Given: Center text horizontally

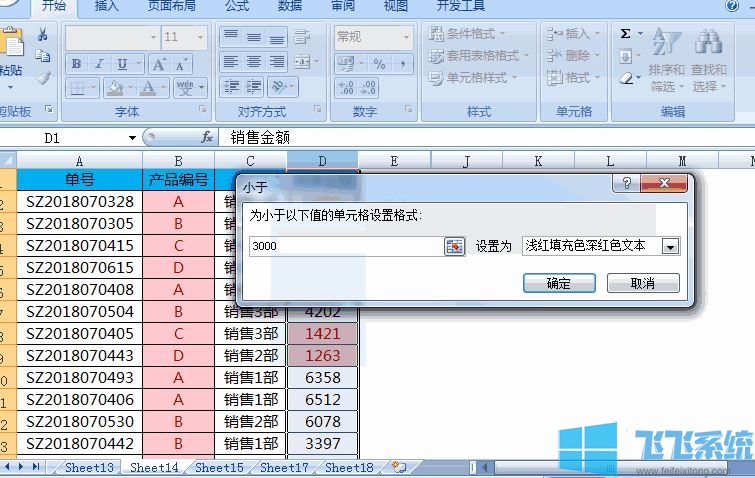Looking at the screenshot, I should point(254,62).
